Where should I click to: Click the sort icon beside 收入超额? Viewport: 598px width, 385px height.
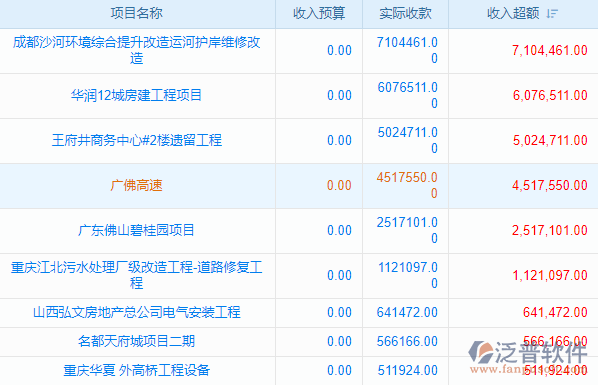[x=551, y=14]
